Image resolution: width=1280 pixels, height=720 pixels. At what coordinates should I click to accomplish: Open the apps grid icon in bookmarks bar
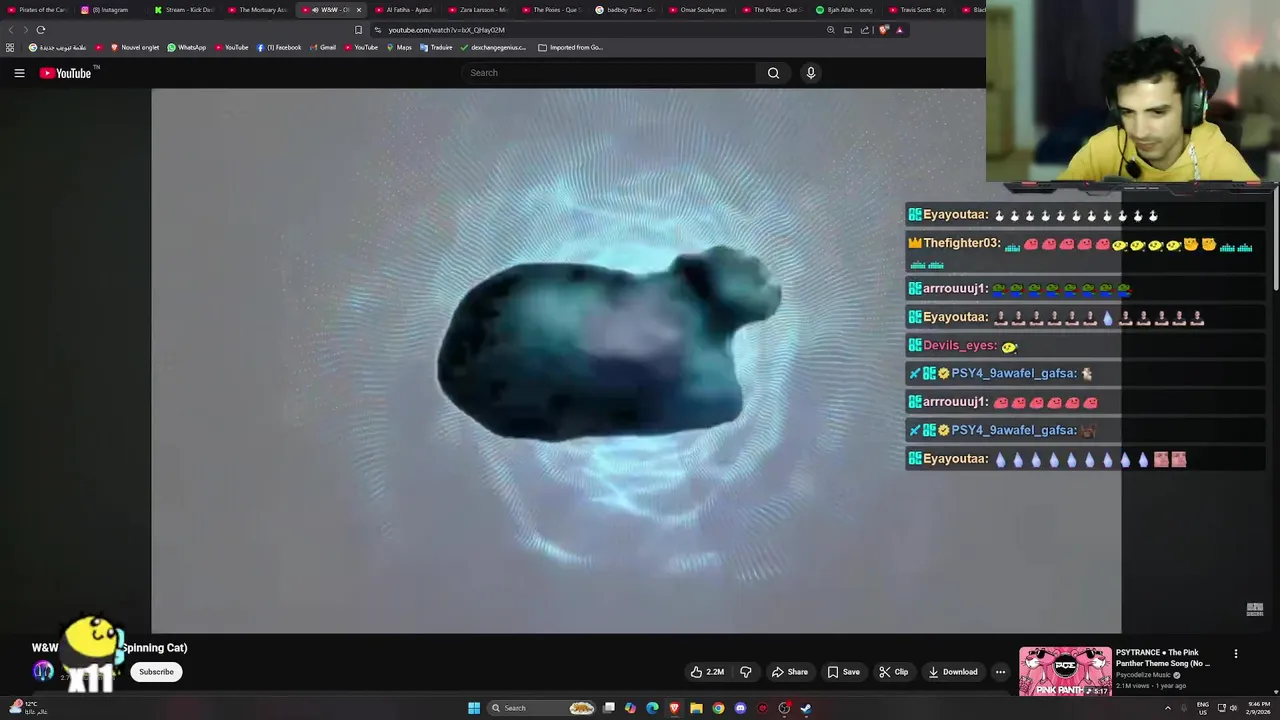[10, 47]
